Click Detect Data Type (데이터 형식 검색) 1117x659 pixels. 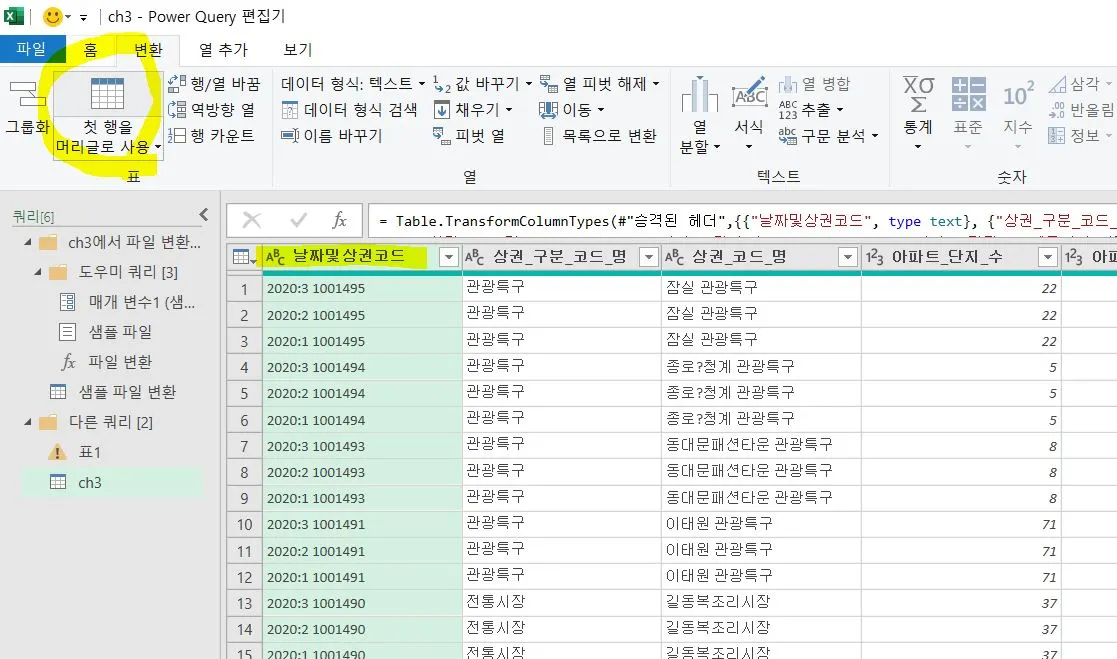pos(349,110)
